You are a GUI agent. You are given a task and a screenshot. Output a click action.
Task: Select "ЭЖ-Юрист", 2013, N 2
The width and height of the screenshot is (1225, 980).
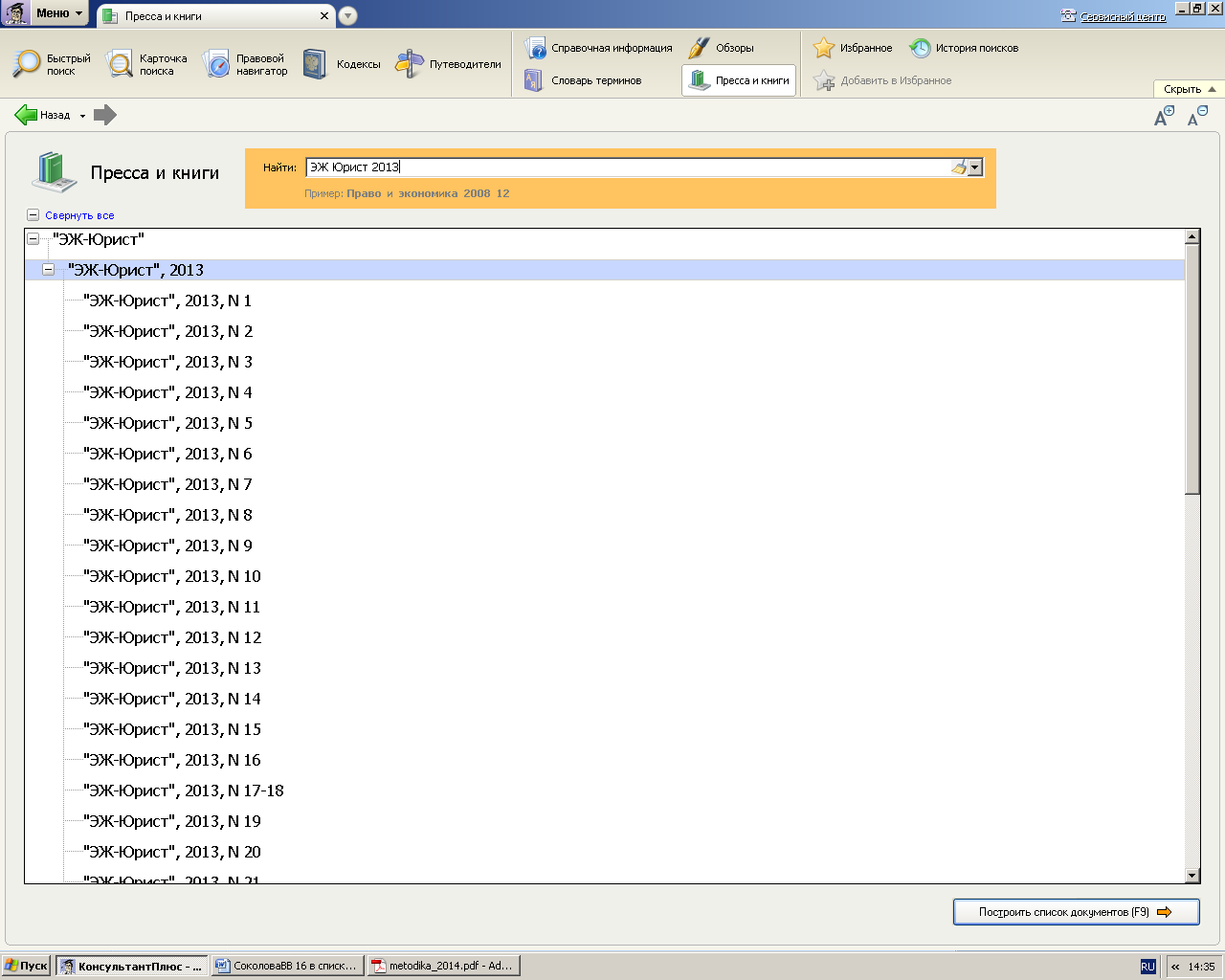(x=168, y=331)
